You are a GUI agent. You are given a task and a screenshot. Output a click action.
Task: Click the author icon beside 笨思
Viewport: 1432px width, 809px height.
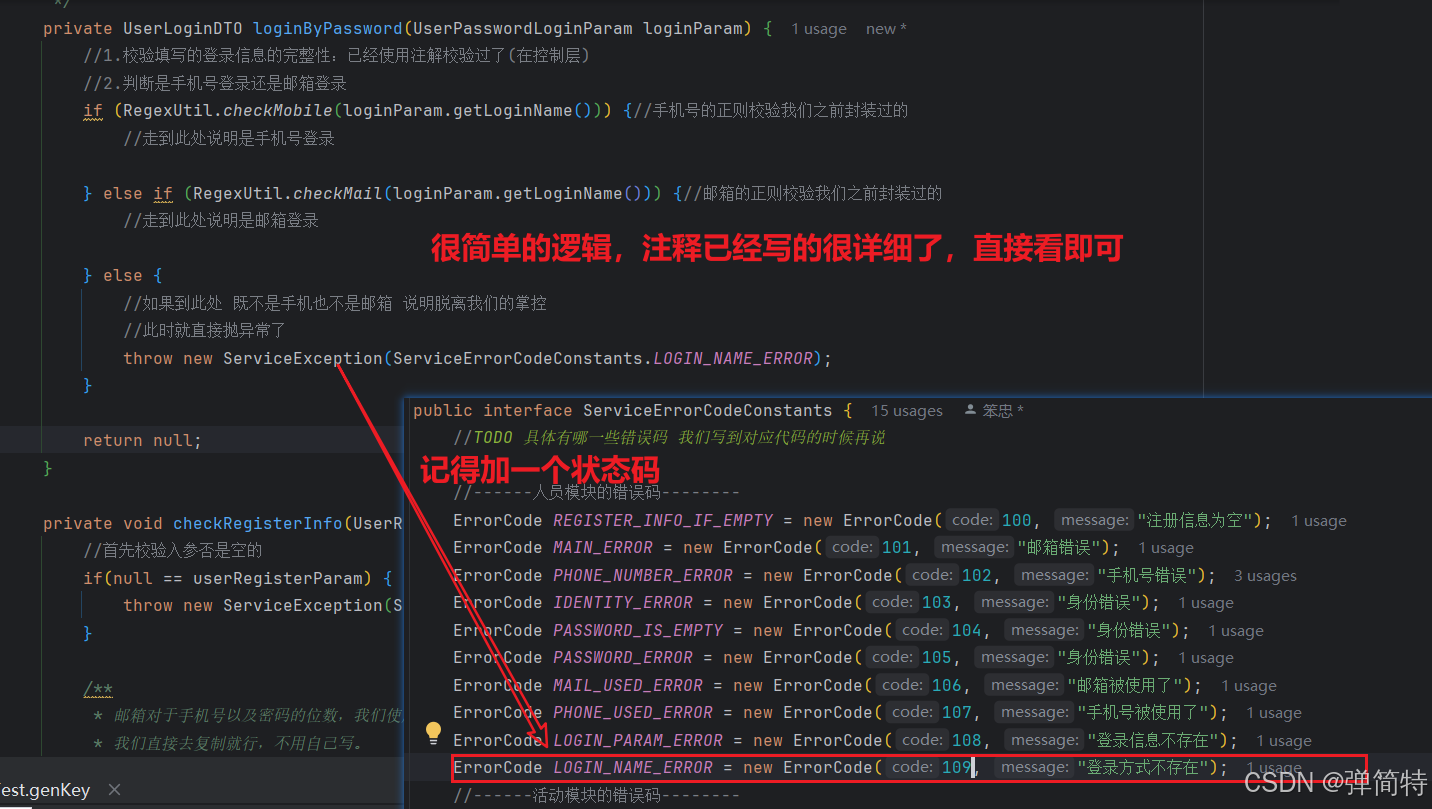click(970, 410)
